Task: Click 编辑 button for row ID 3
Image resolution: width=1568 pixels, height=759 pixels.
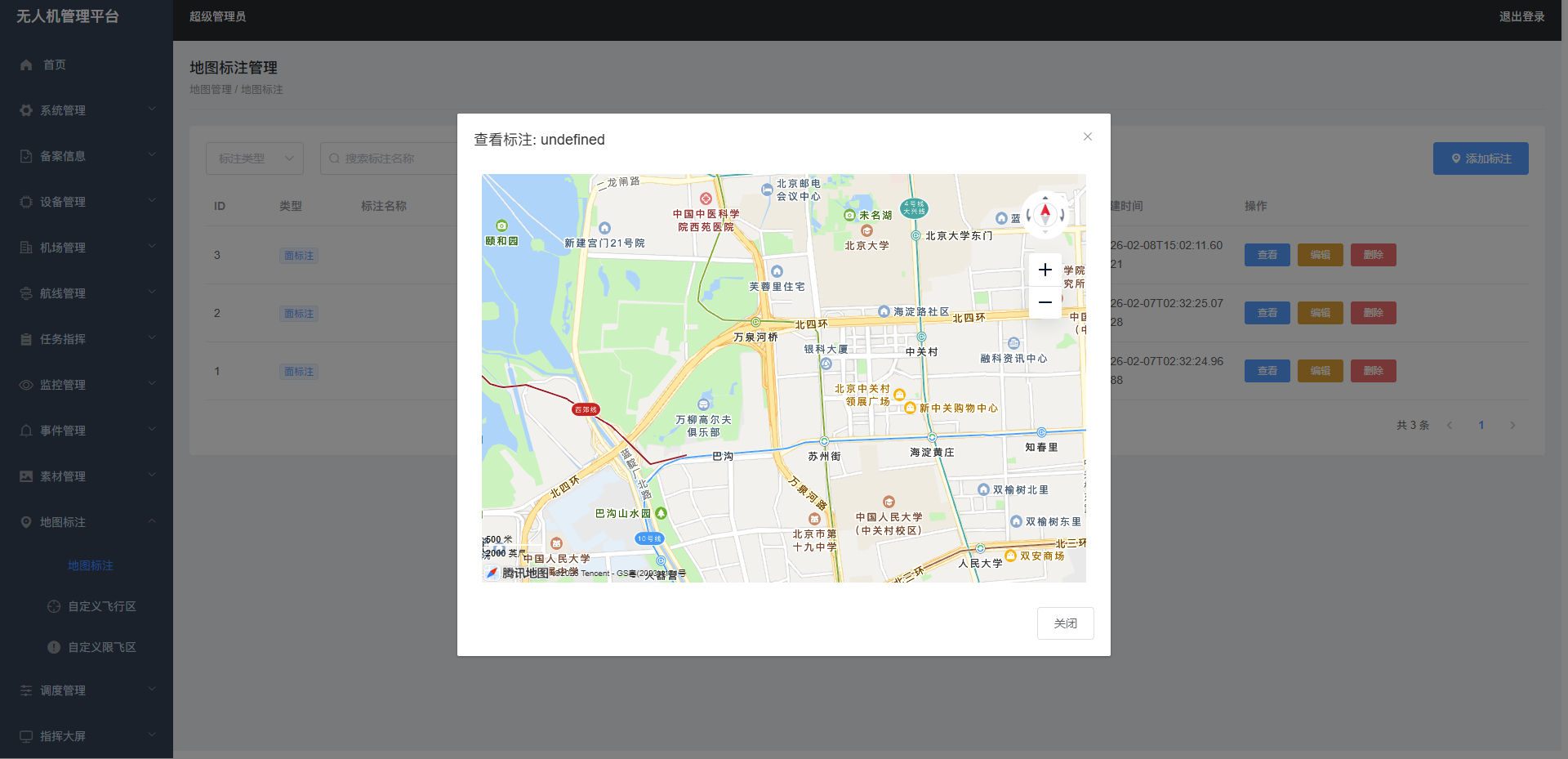Action: (x=1320, y=255)
